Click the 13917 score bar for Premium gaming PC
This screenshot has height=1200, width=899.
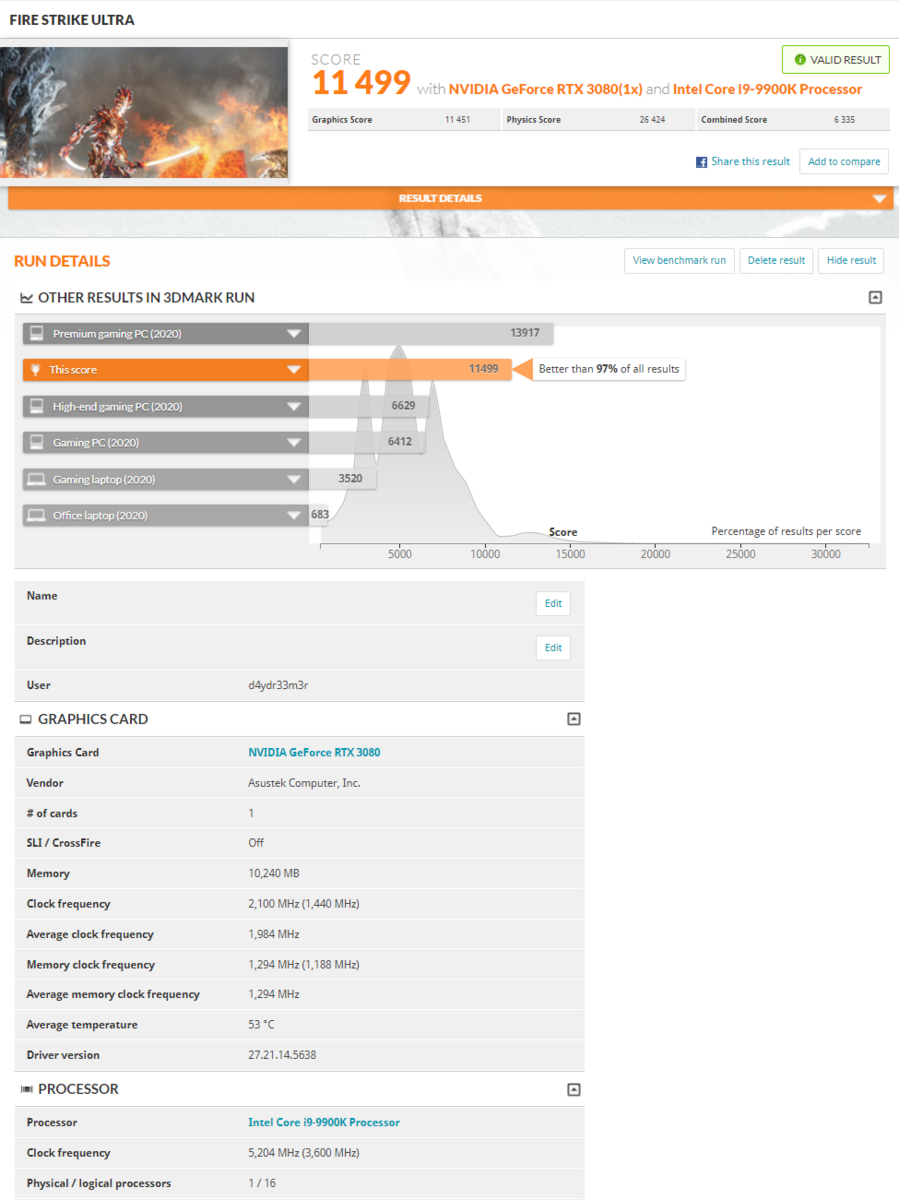(431, 334)
